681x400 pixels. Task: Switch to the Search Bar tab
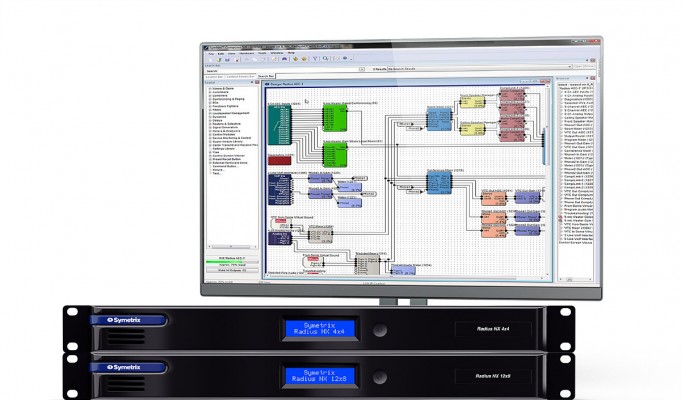[x=266, y=76]
